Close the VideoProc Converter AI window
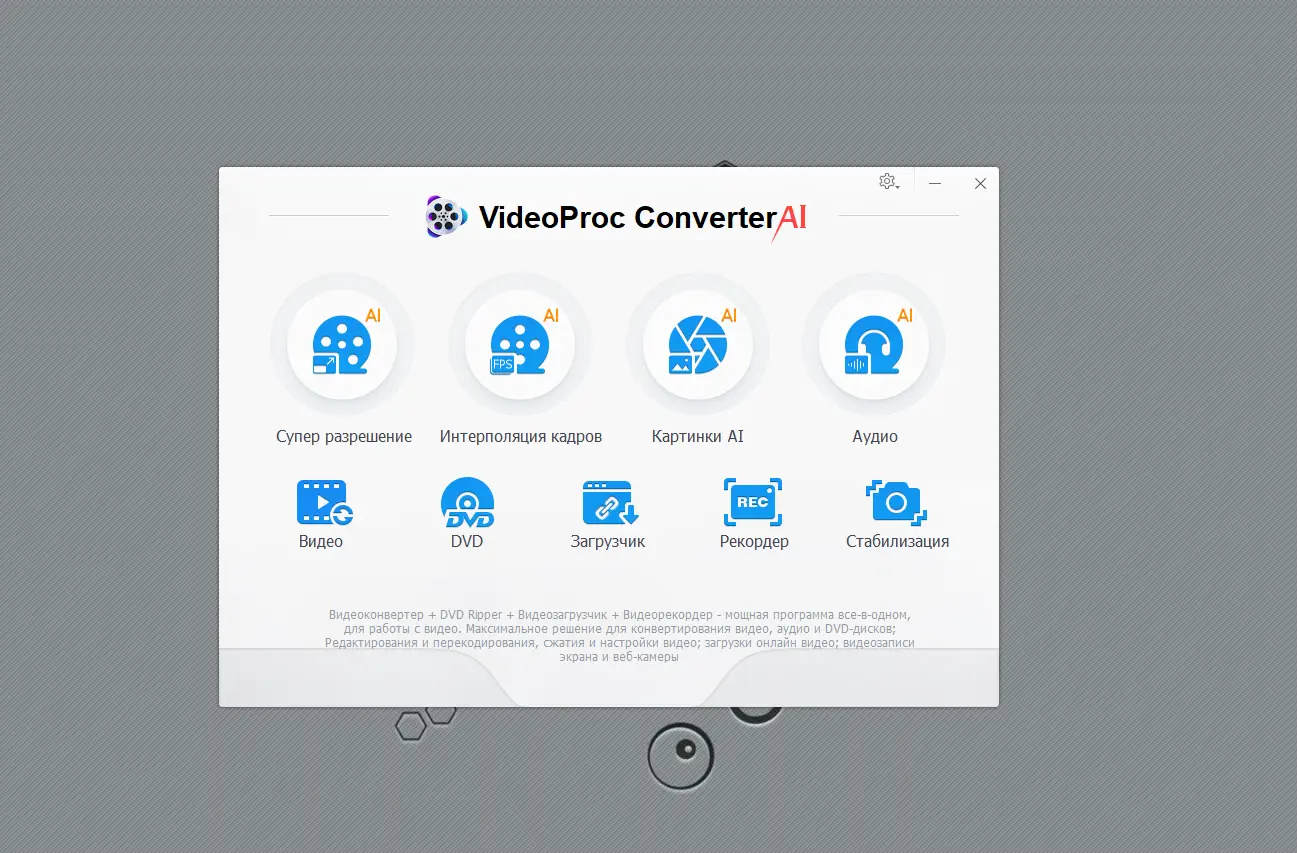Screen dimensions: 1297x853 pyautogui.click(x=980, y=183)
